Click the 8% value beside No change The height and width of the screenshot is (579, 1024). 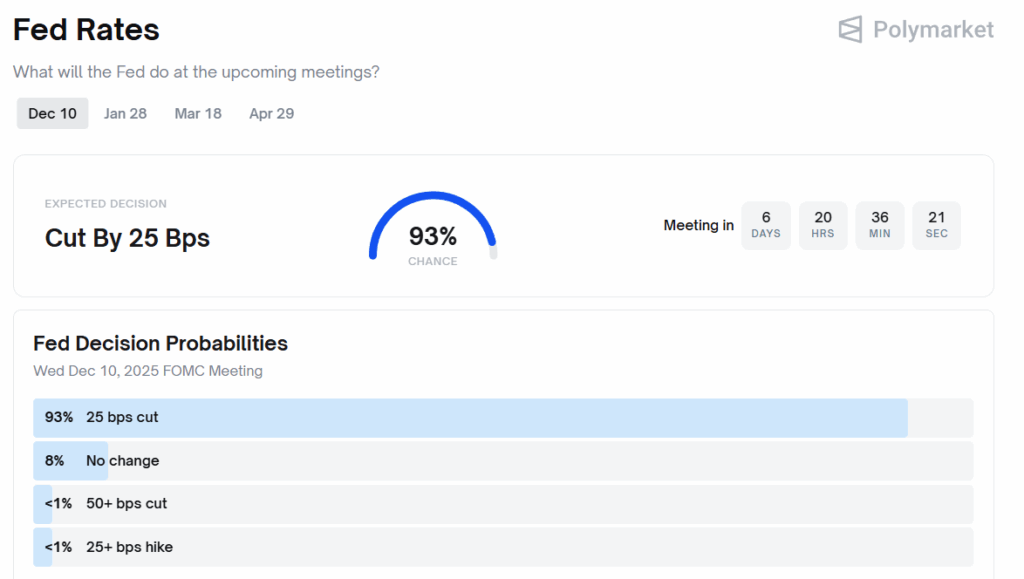click(x=54, y=461)
